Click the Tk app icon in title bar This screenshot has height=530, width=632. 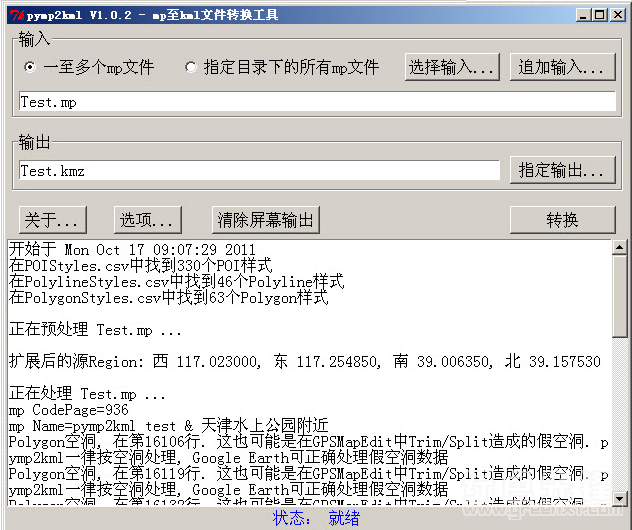(12, 15)
